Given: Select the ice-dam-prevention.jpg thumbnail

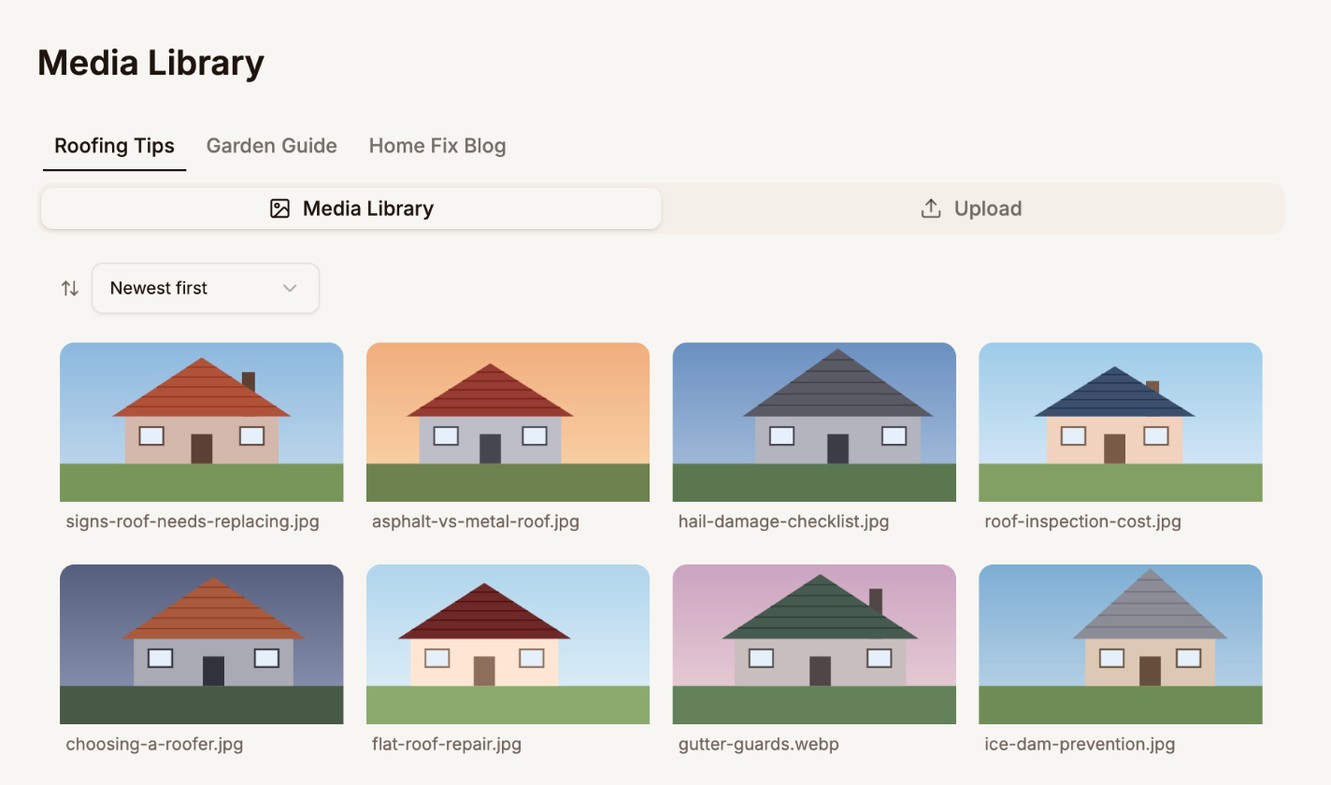Looking at the screenshot, I should 1120,644.
